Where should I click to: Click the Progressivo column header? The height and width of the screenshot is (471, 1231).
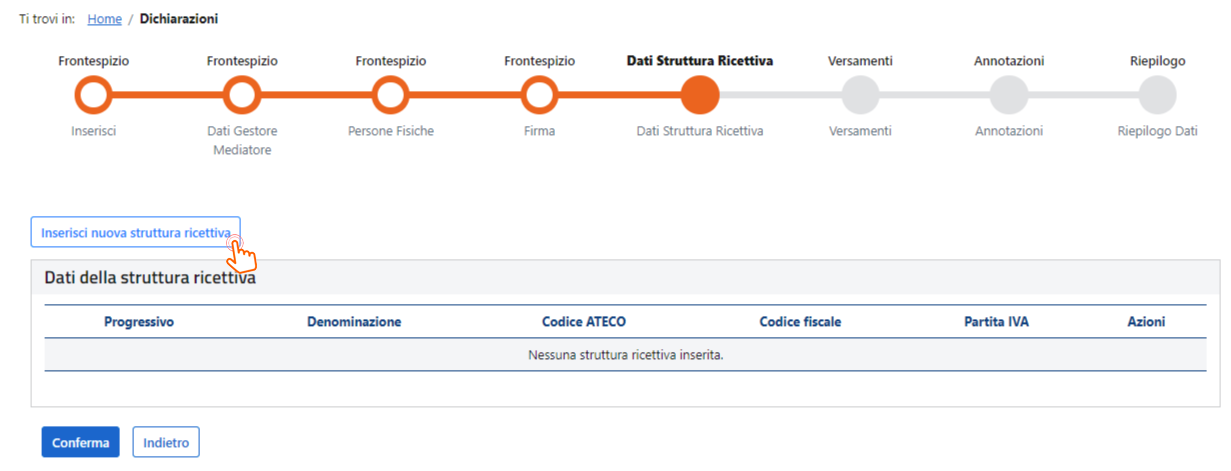[139, 322]
